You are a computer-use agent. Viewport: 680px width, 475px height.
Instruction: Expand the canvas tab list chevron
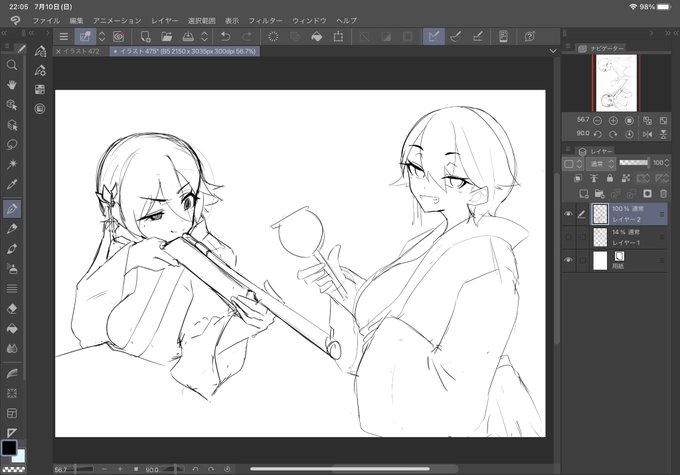(553, 51)
